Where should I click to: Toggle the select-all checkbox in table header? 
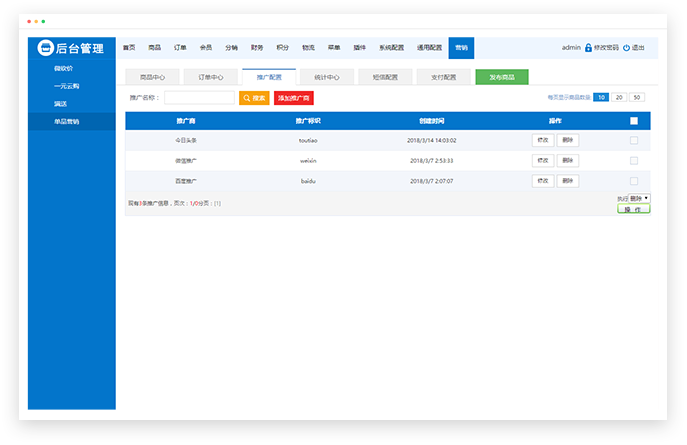click(x=634, y=121)
